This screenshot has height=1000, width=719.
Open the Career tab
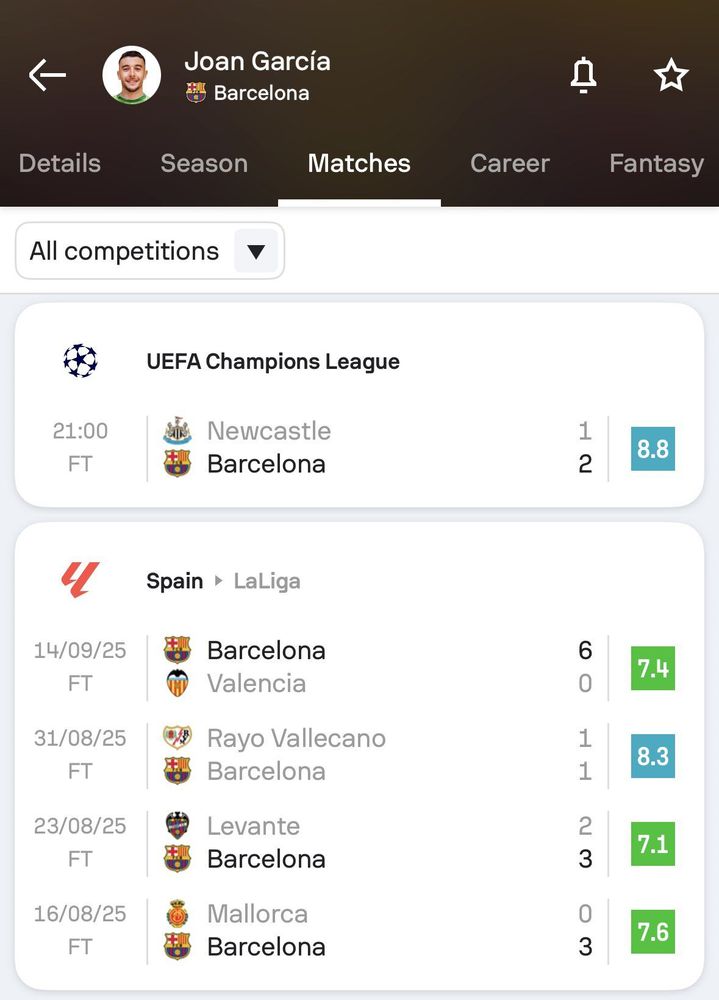click(510, 163)
